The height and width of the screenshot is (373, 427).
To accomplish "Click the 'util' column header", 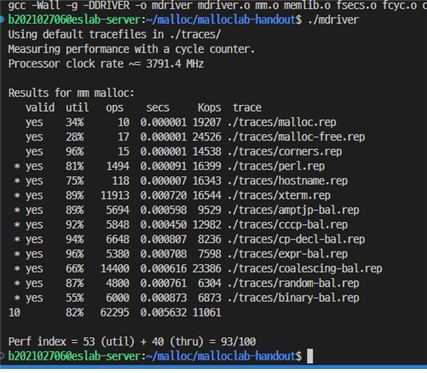I will [77, 108].
